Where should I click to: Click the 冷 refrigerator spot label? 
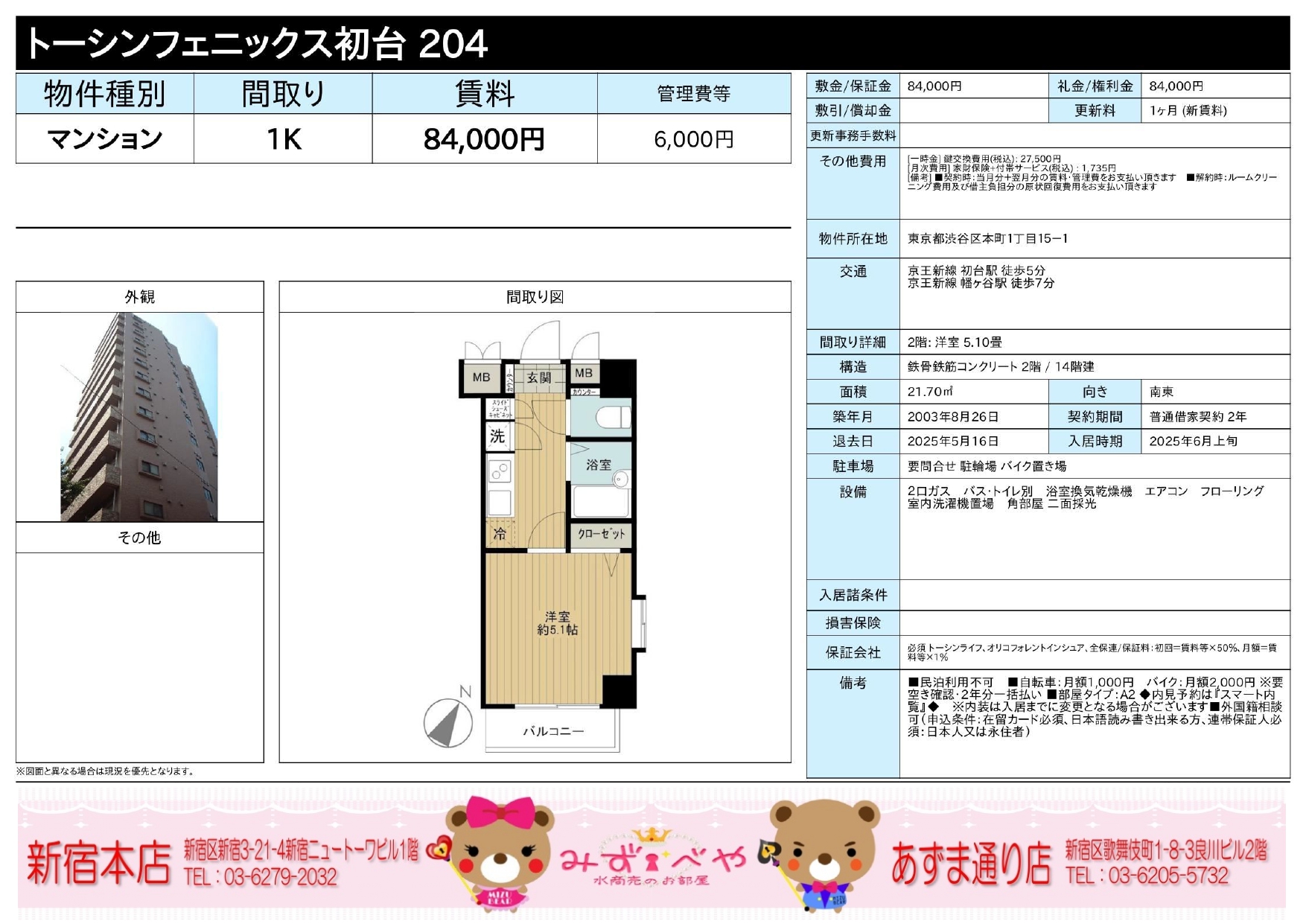pyautogui.click(x=500, y=534)
